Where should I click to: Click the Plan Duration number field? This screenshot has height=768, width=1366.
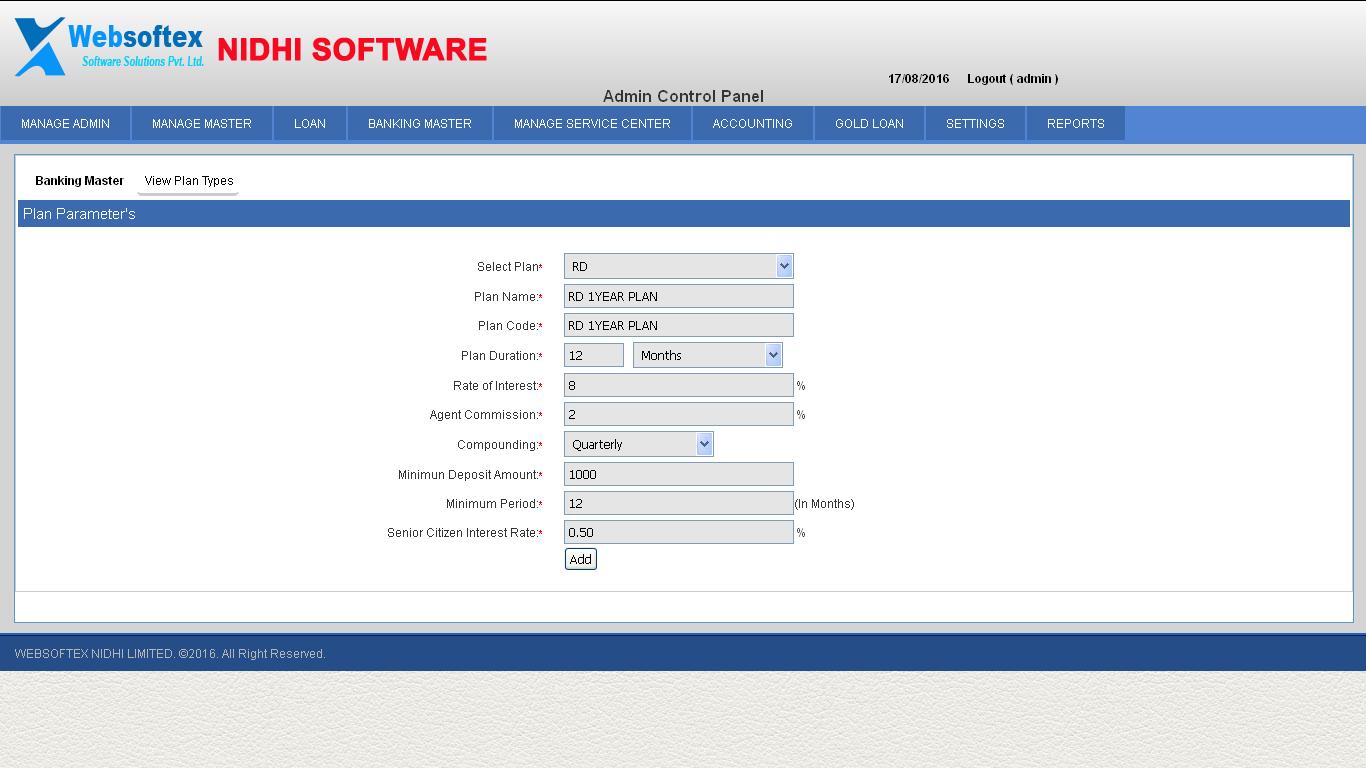coord(594,355)
